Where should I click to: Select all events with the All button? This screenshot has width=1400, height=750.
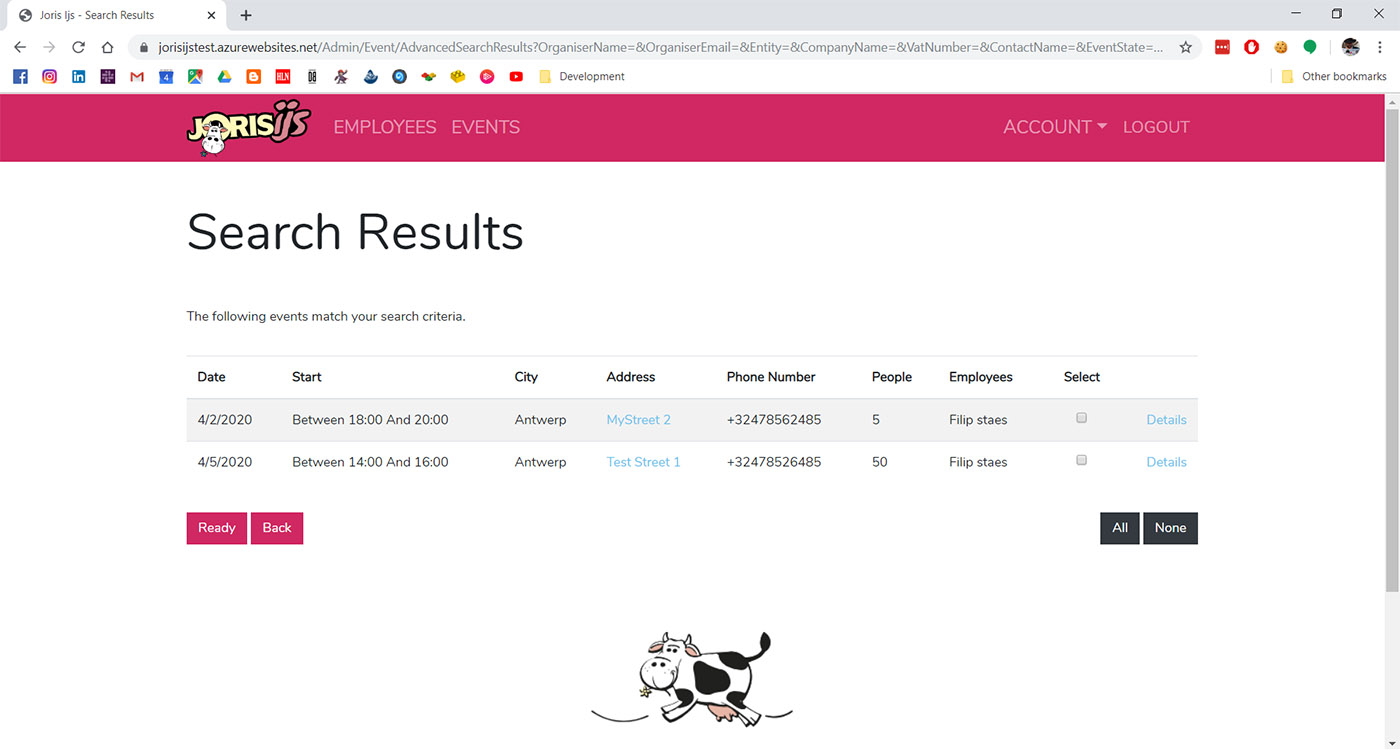click(x=1120, y=528)
